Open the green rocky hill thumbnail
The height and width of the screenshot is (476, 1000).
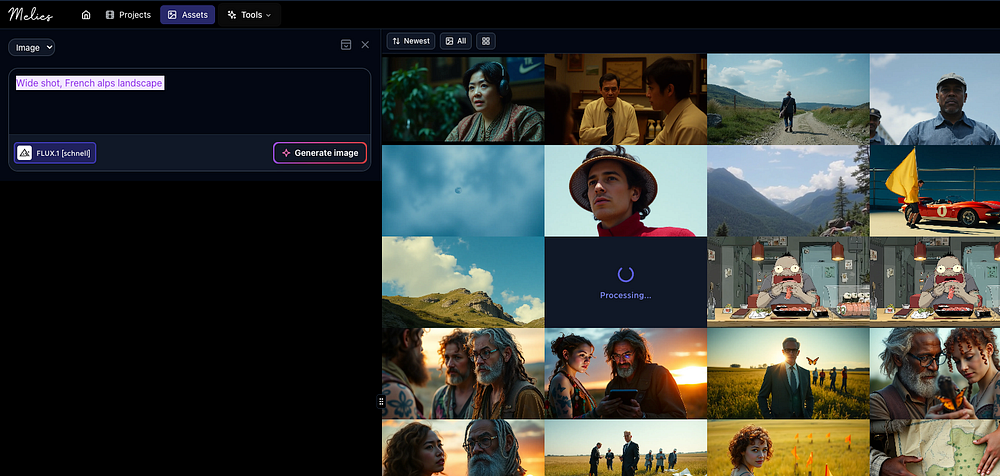click(463, 282)
